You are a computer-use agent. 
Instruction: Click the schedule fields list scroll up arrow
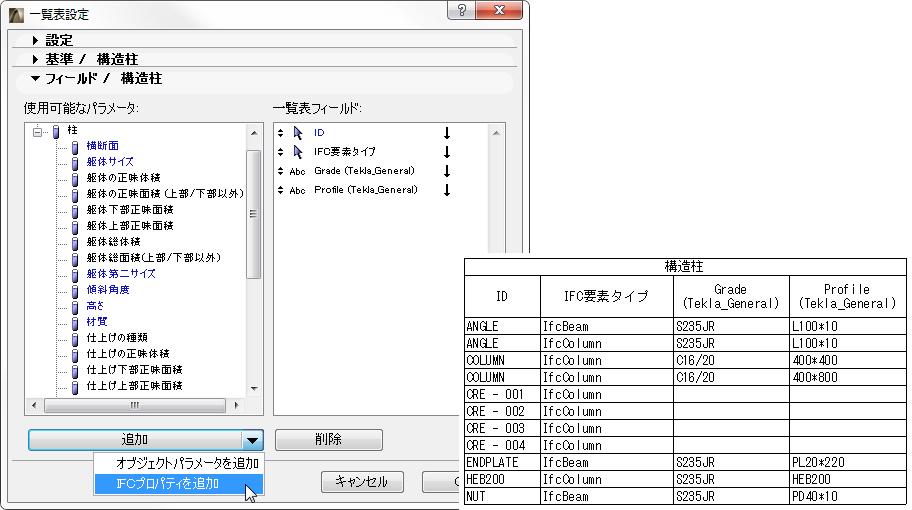(x=496, y=133)
